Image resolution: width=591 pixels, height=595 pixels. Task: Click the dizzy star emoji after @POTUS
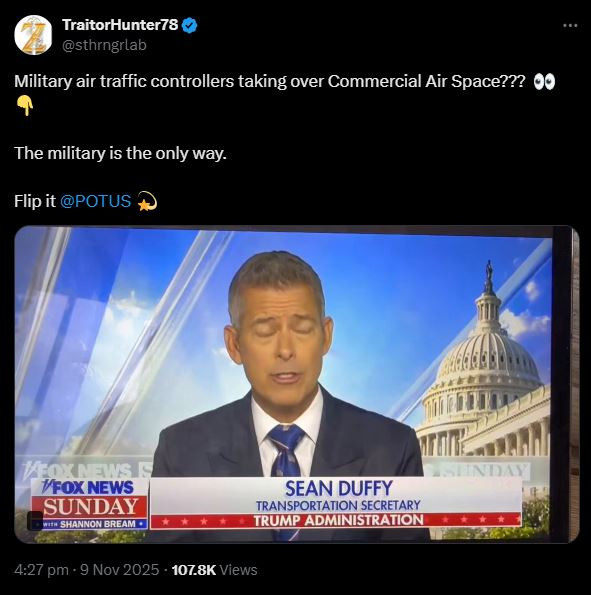tap(147, 201)
